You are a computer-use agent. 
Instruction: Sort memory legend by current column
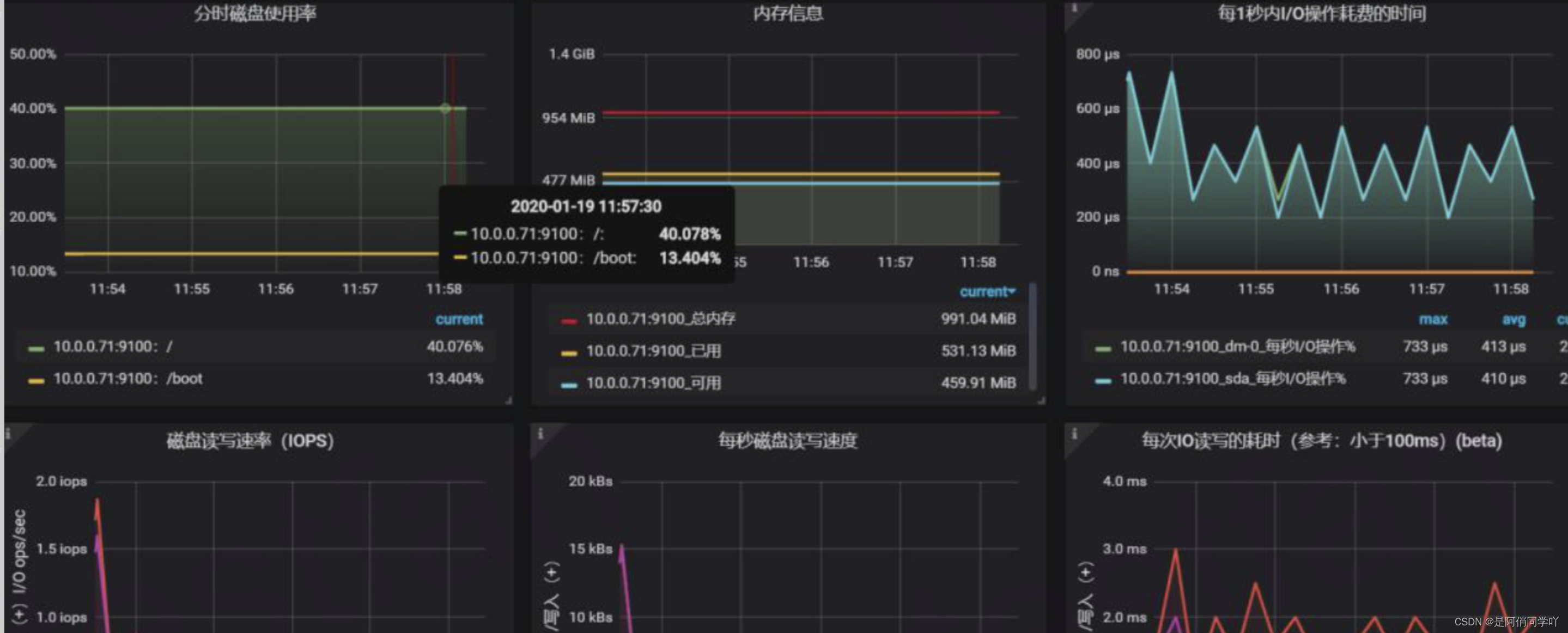point(987,291)
